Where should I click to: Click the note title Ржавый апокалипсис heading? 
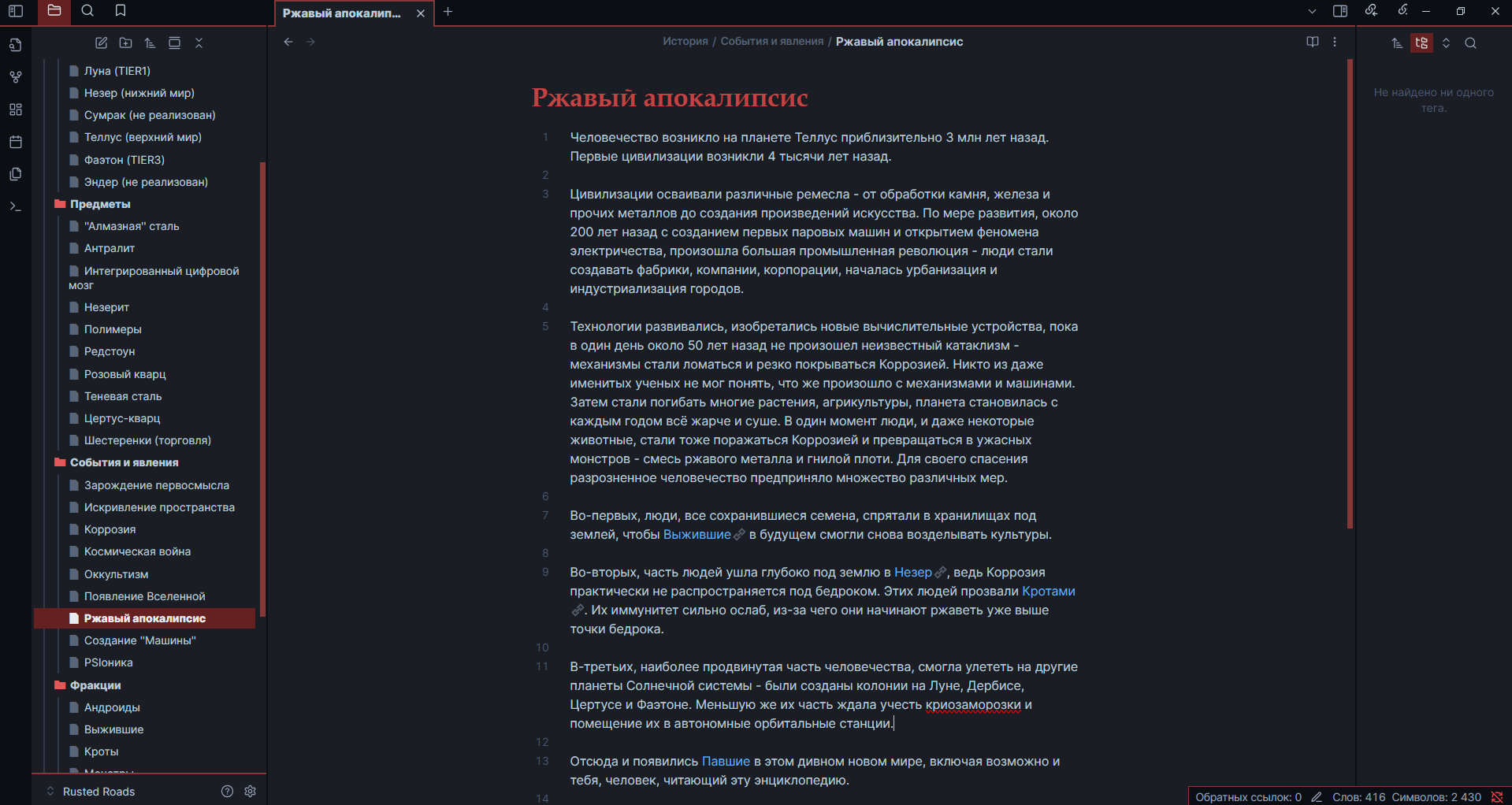(x=670, y=98)
